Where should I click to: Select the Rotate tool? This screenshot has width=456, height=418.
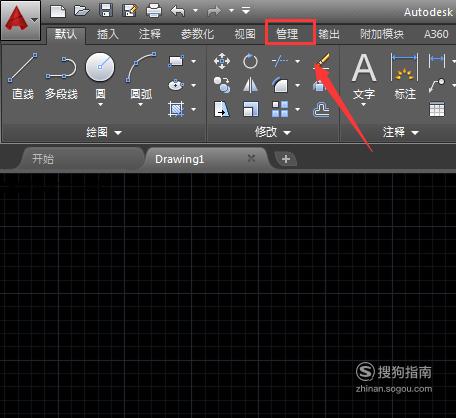(250, 61)
